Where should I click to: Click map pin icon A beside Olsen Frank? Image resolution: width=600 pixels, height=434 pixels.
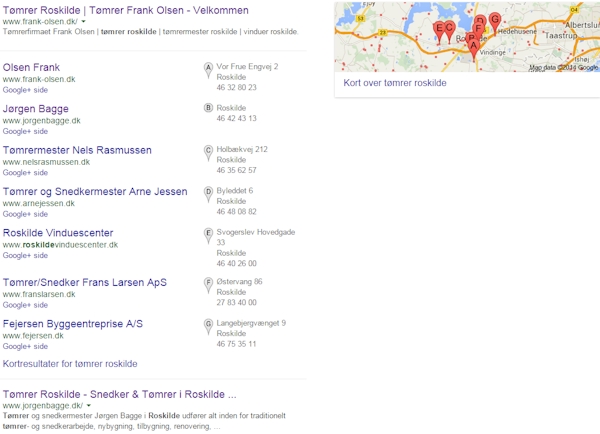(208, 70)
